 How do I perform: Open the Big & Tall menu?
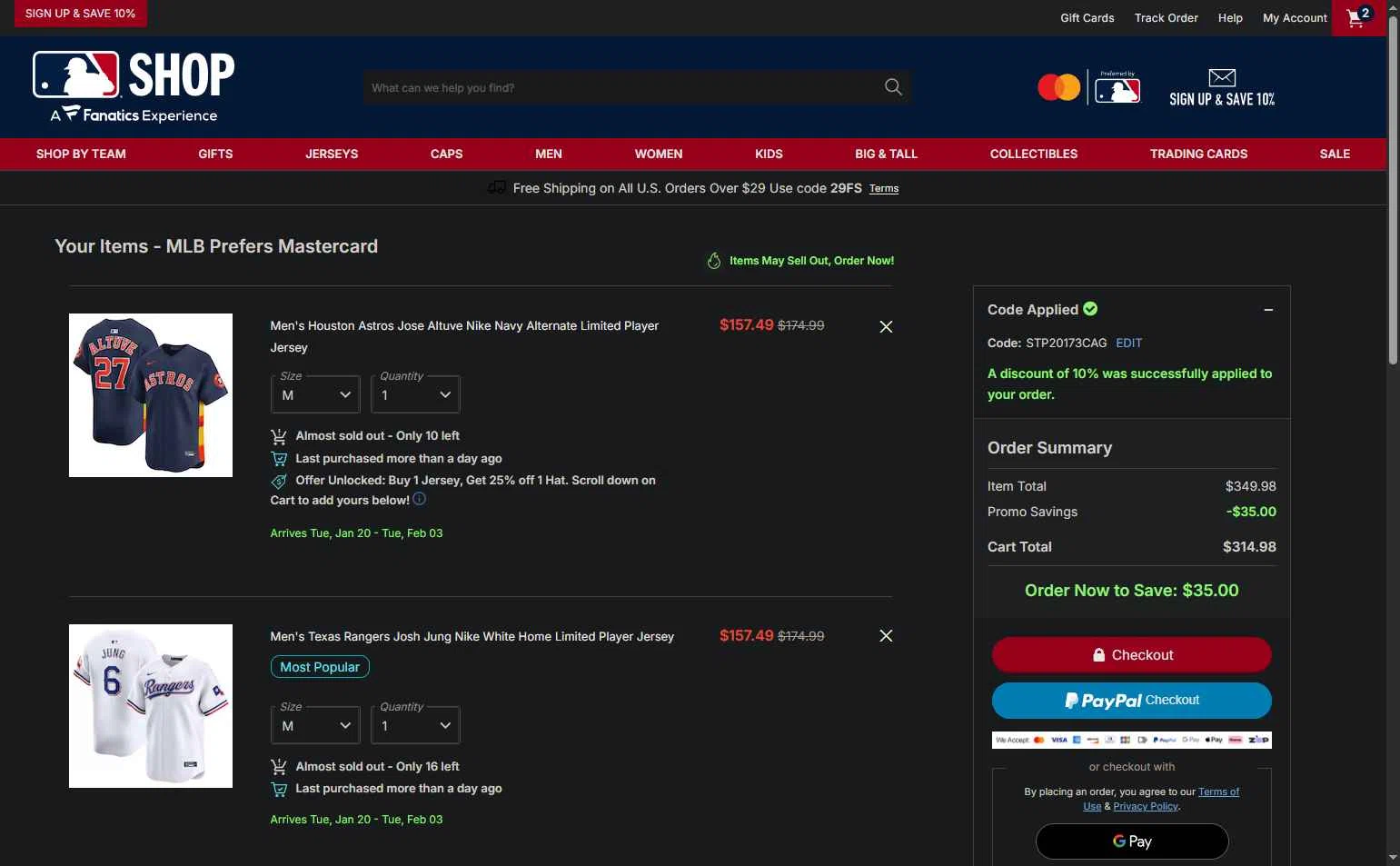(886, 154)
